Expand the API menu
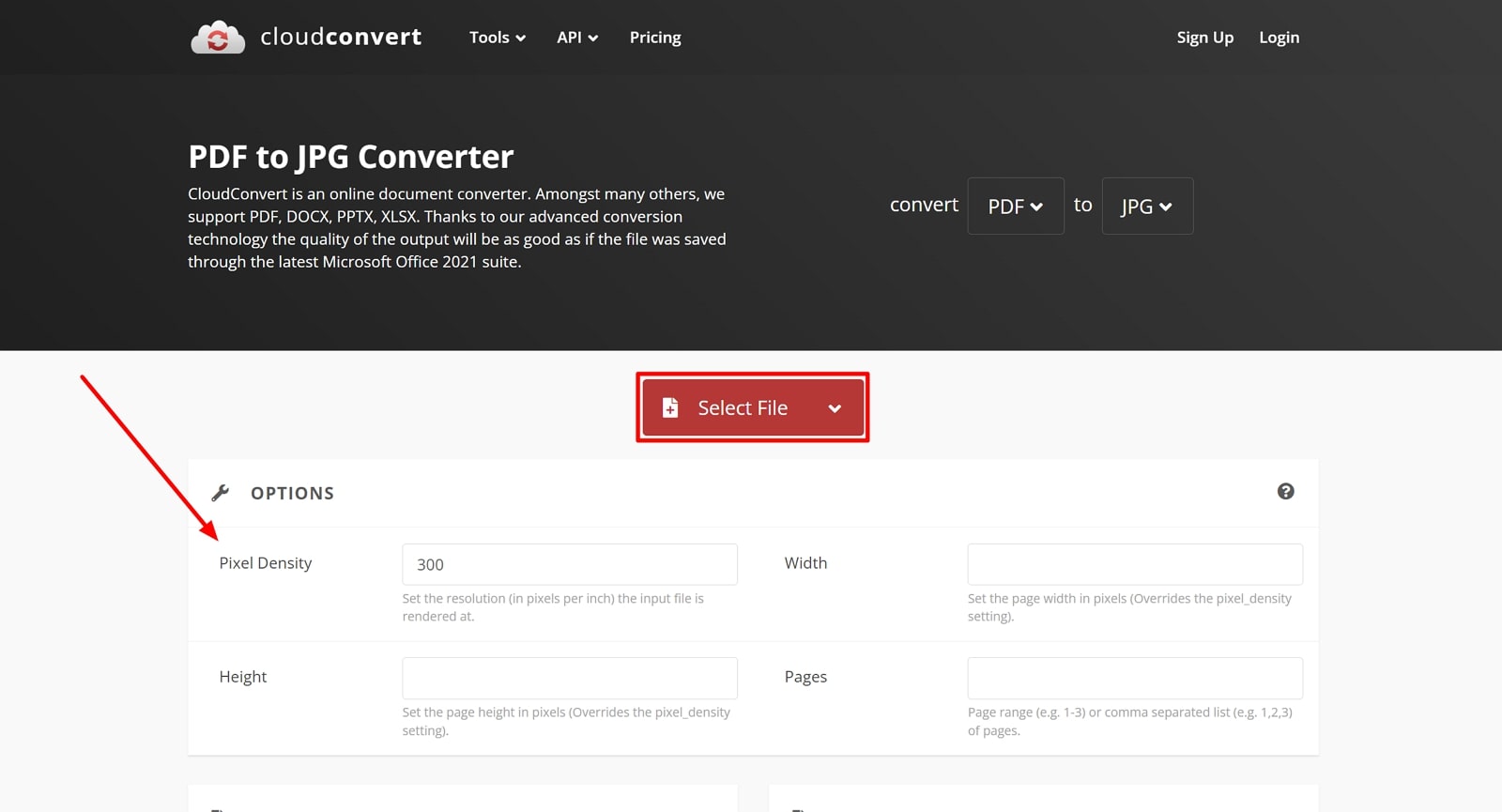 577,38
